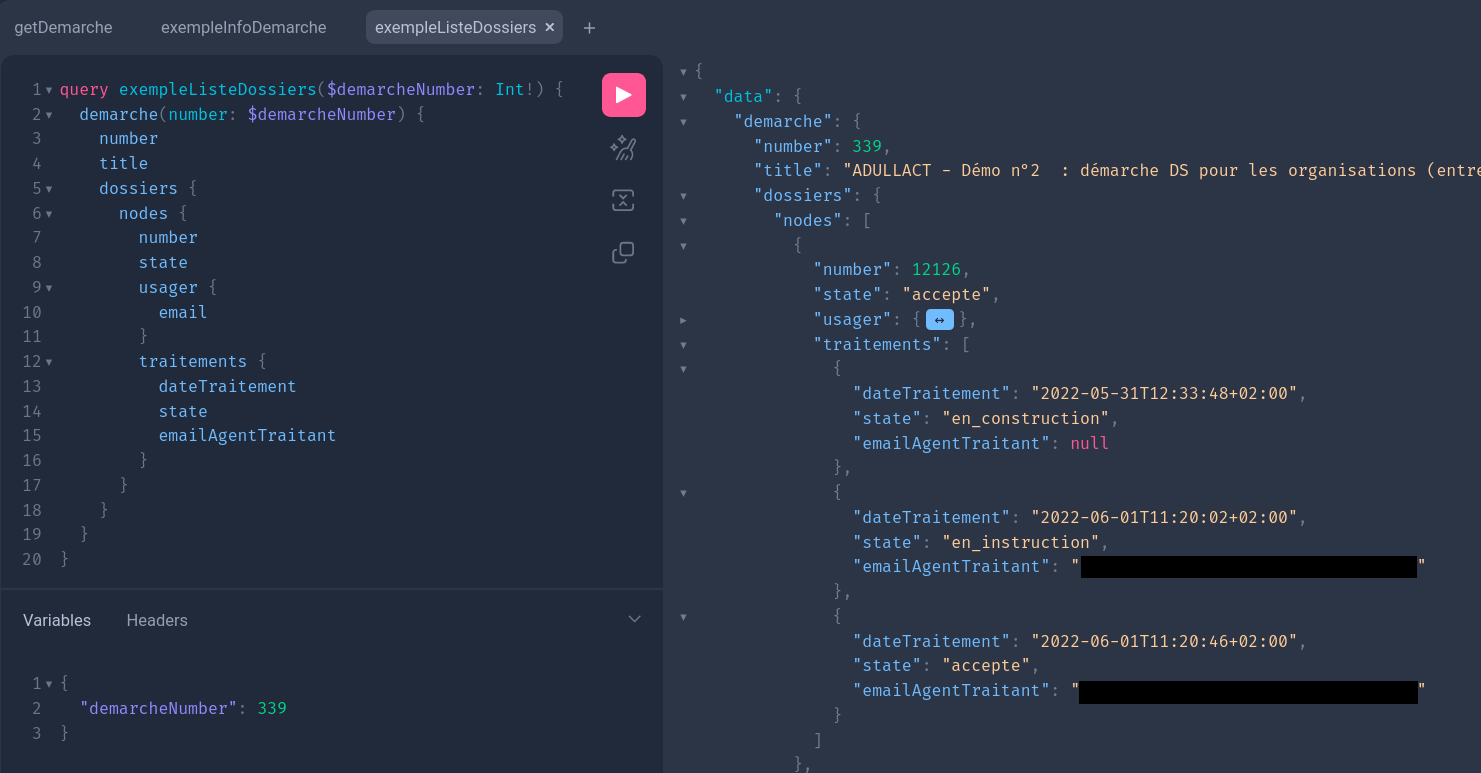Click the "en_construction" state value
The image size is (1481, 773).
[1025, 418]
